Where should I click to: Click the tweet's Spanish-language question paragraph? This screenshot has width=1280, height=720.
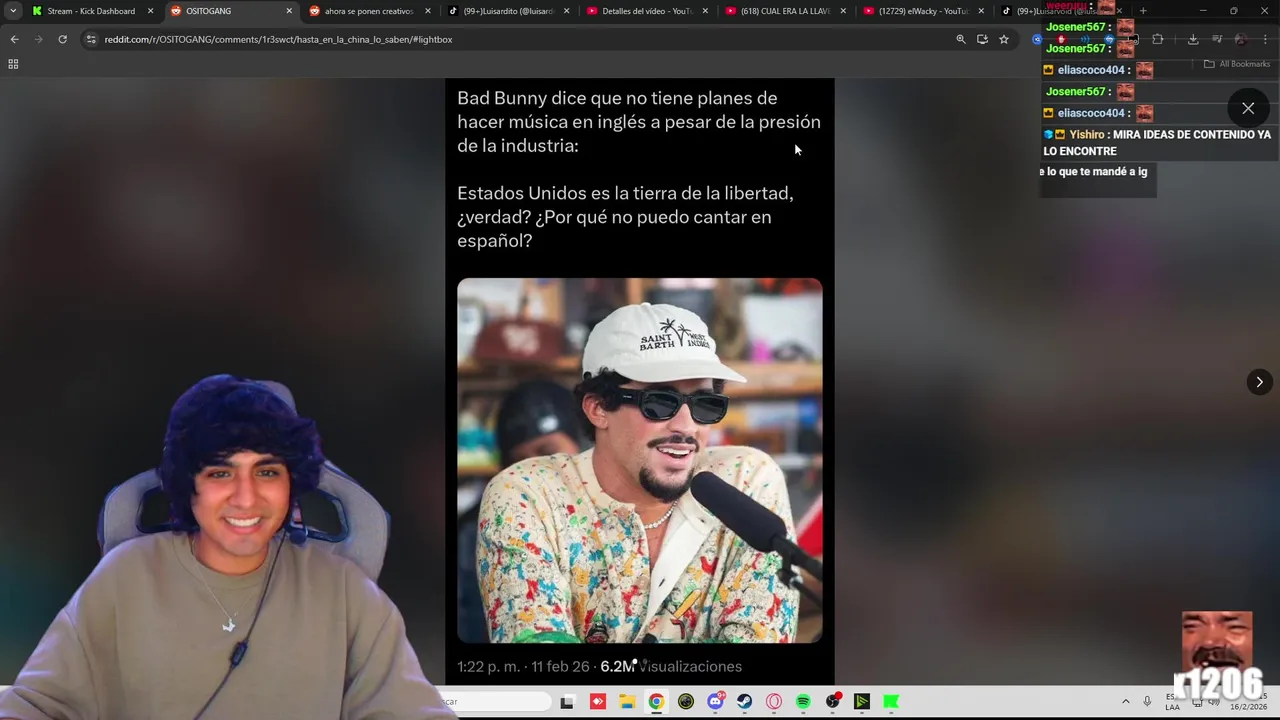pyautogui.click(x=625, y=217)
